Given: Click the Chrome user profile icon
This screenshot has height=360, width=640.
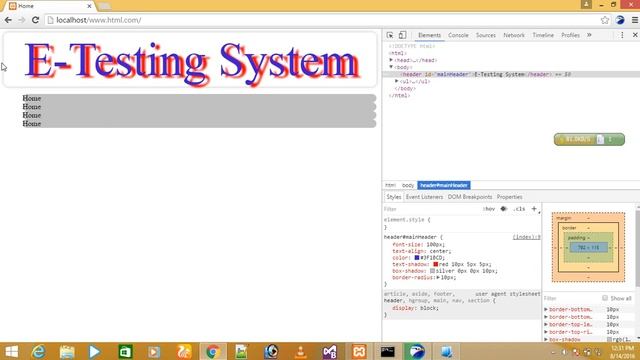Looking at the screenshot, I should 586,4.
